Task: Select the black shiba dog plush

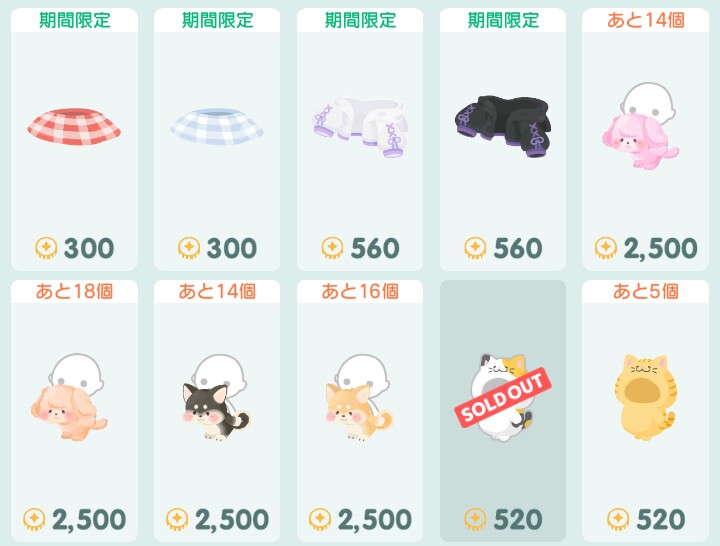Action: pyautogui.click(x=216, y=398)
